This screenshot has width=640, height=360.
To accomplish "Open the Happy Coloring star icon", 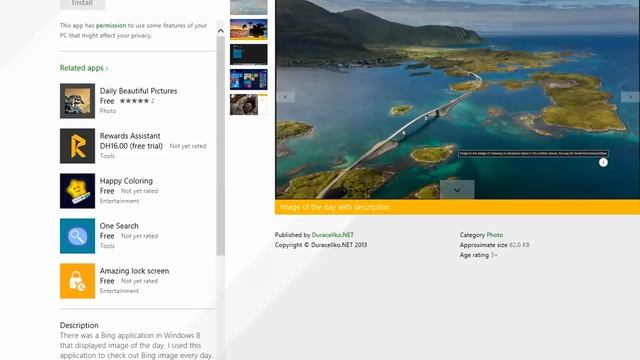I will coord(77,191).
